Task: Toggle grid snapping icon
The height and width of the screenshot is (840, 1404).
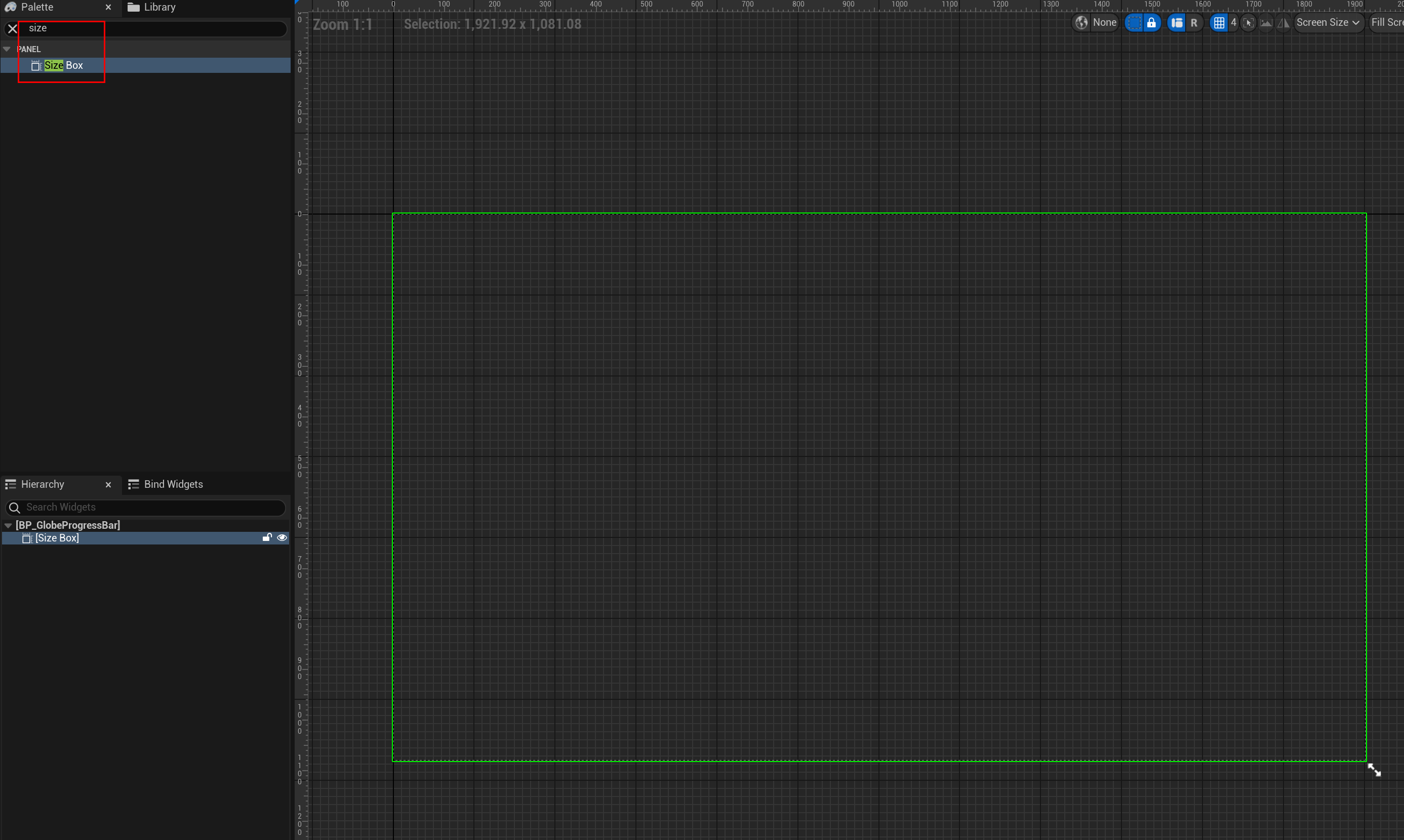Action: pyautogui.click(x=1219, y=23)
